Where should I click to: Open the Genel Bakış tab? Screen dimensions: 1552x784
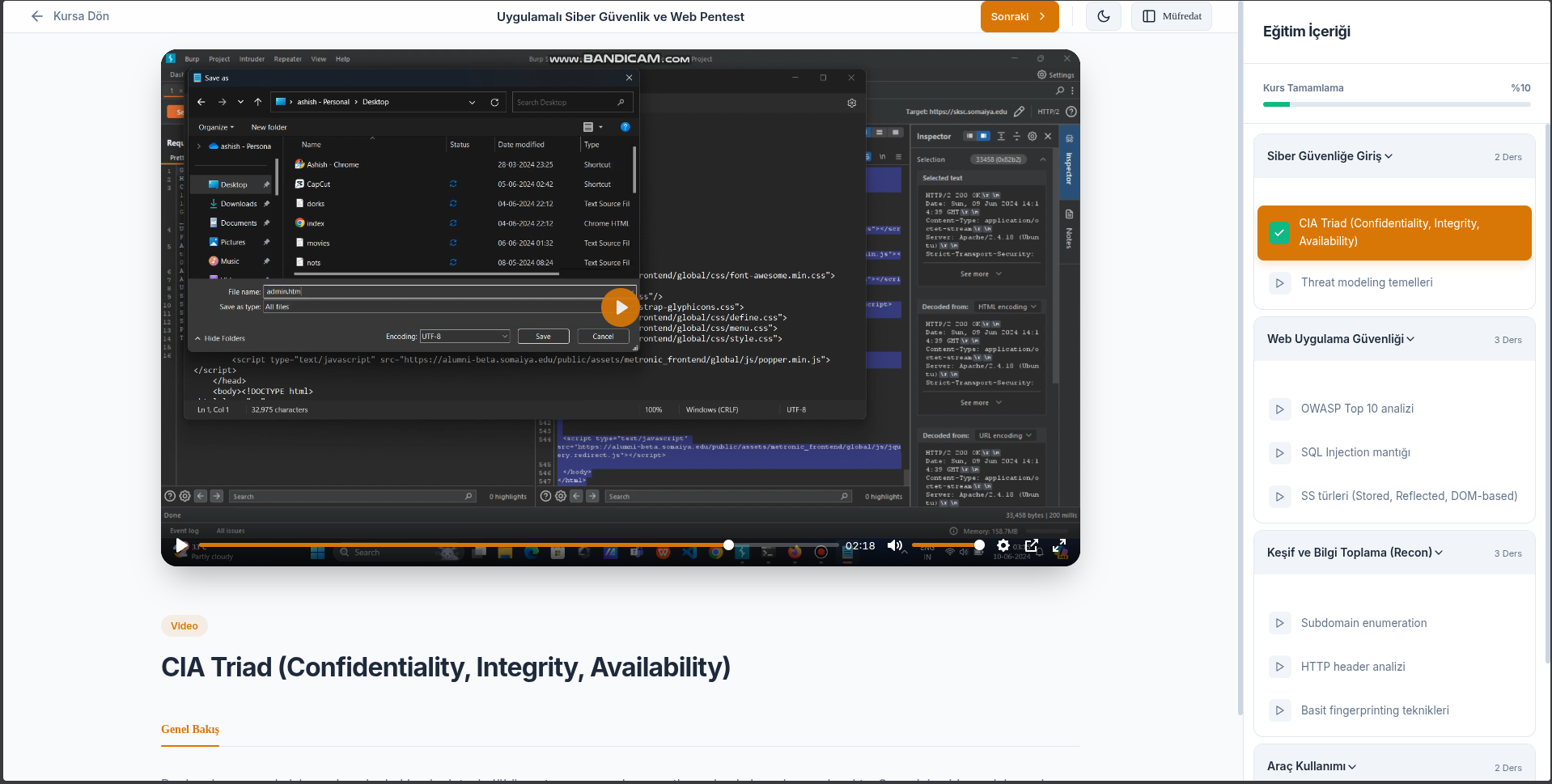click(x=190, y=729)
